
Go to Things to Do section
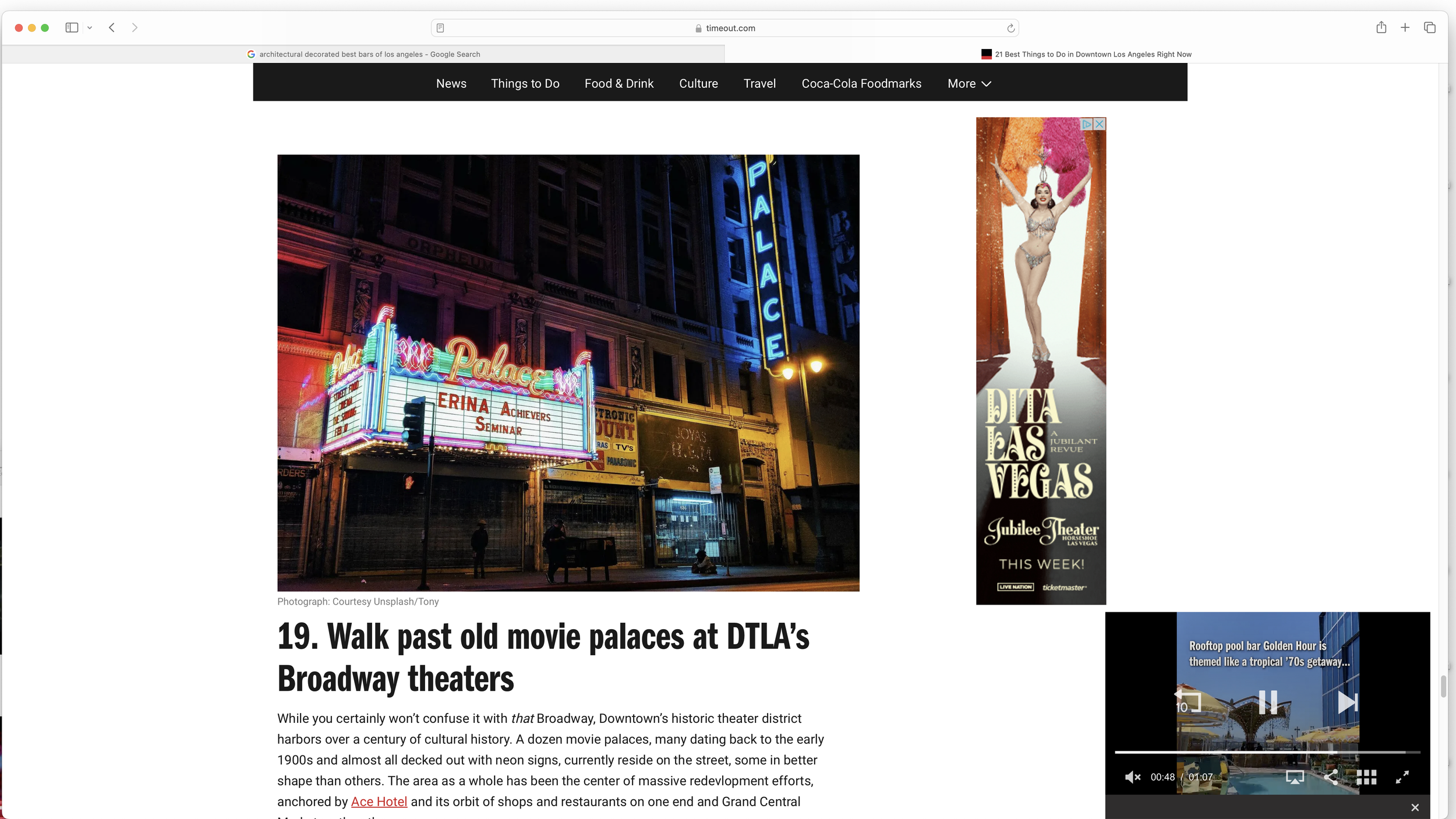pos(525,83)
